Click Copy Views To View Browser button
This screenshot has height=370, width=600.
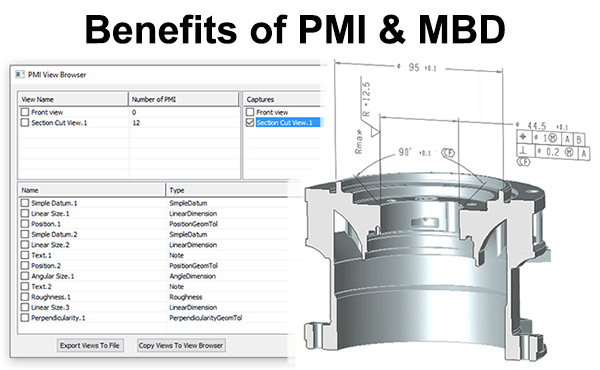coord(181,345)
